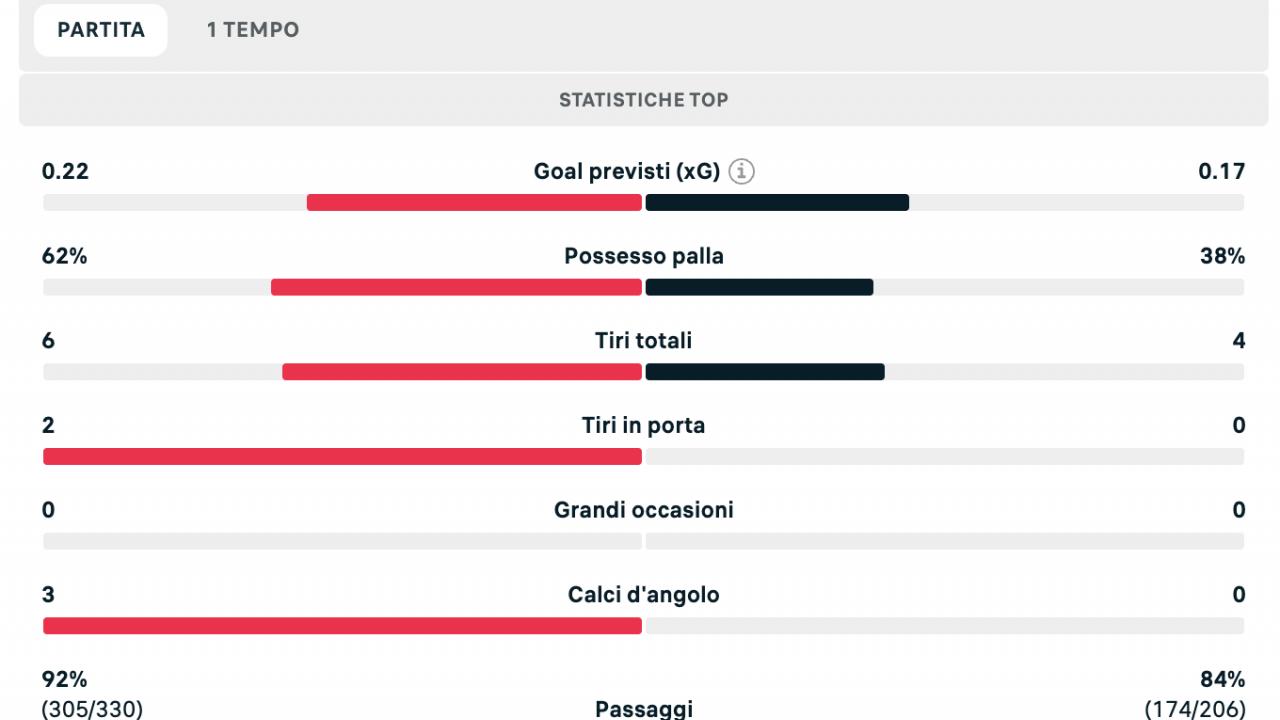Click the Tiri totali label
Viewport: 1280px width, 720px height.
pyautogui.click(x=644, y=341)
